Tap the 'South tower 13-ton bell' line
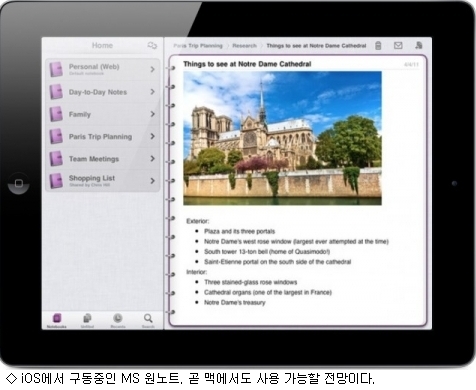Image resolution: width=476 pixels, height=390 pixels. (x=267, y=252)
